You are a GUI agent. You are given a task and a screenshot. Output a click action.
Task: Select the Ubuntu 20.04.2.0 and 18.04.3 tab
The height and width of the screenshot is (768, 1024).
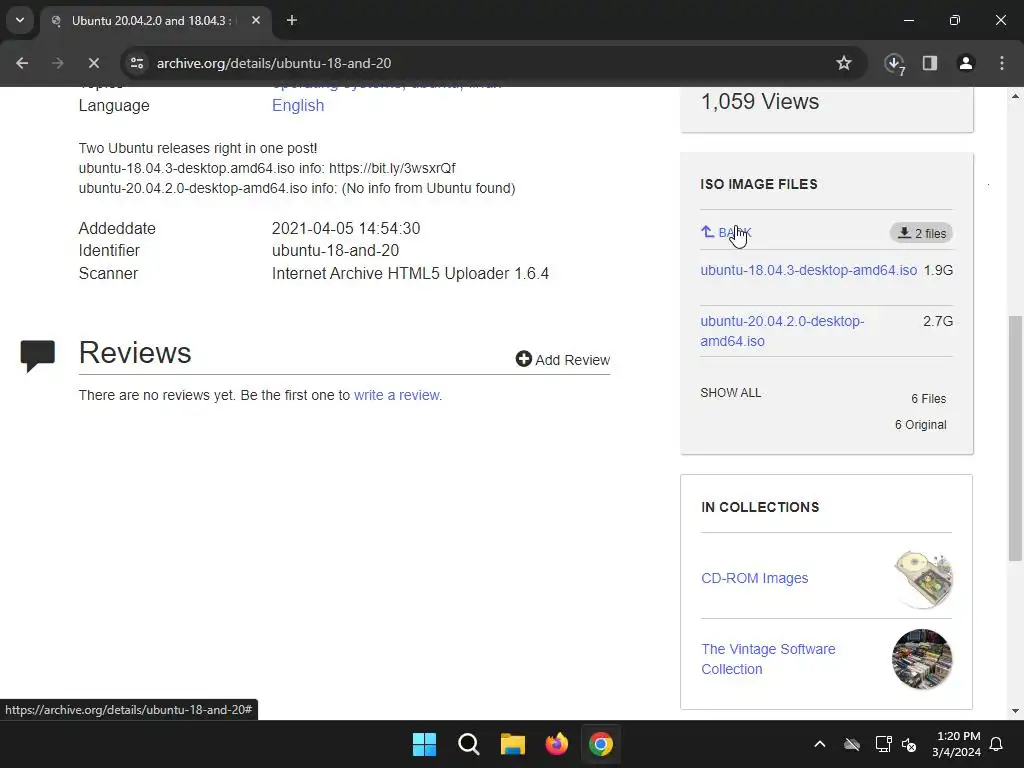[x=157, y=20]
